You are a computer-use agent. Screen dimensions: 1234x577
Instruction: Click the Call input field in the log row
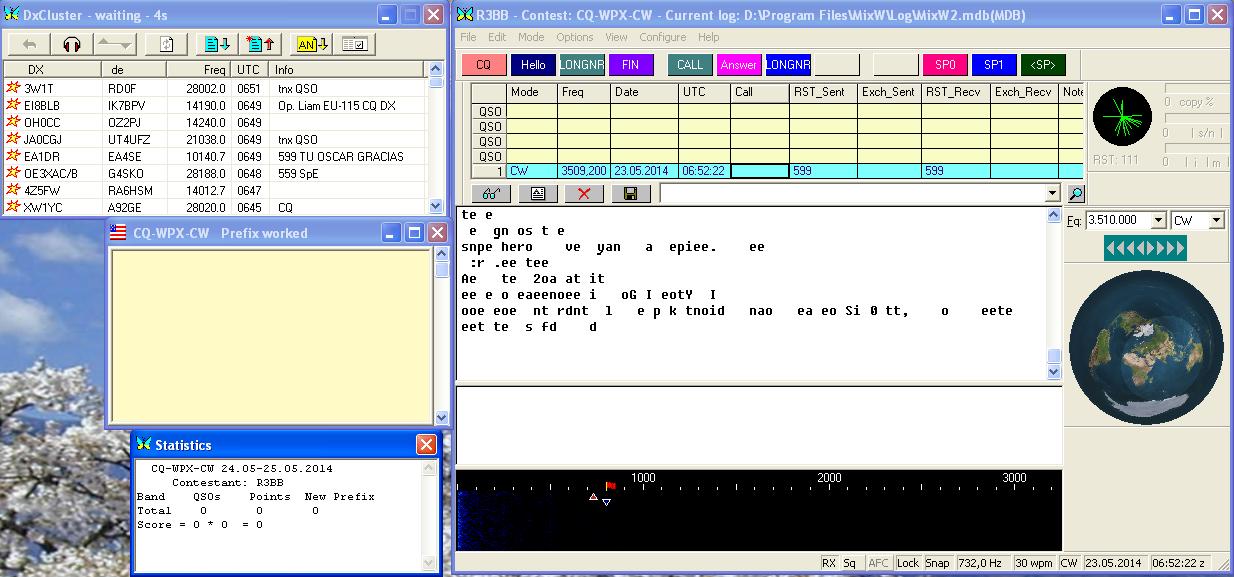(759, 171)
